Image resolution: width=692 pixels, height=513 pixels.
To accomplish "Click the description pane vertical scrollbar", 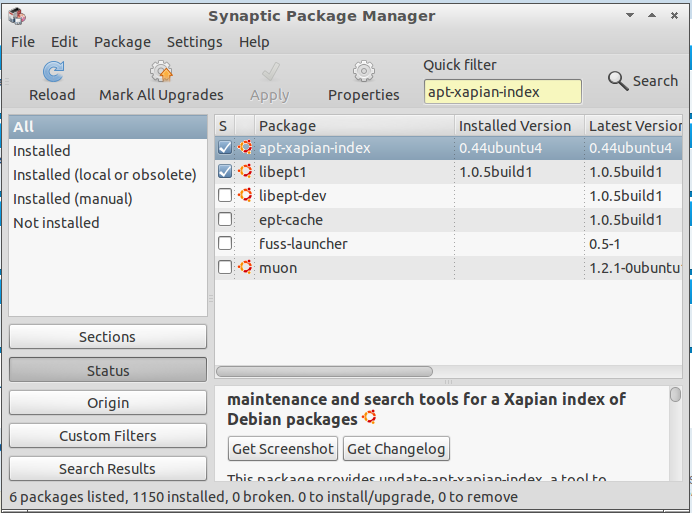I will 675,394.
